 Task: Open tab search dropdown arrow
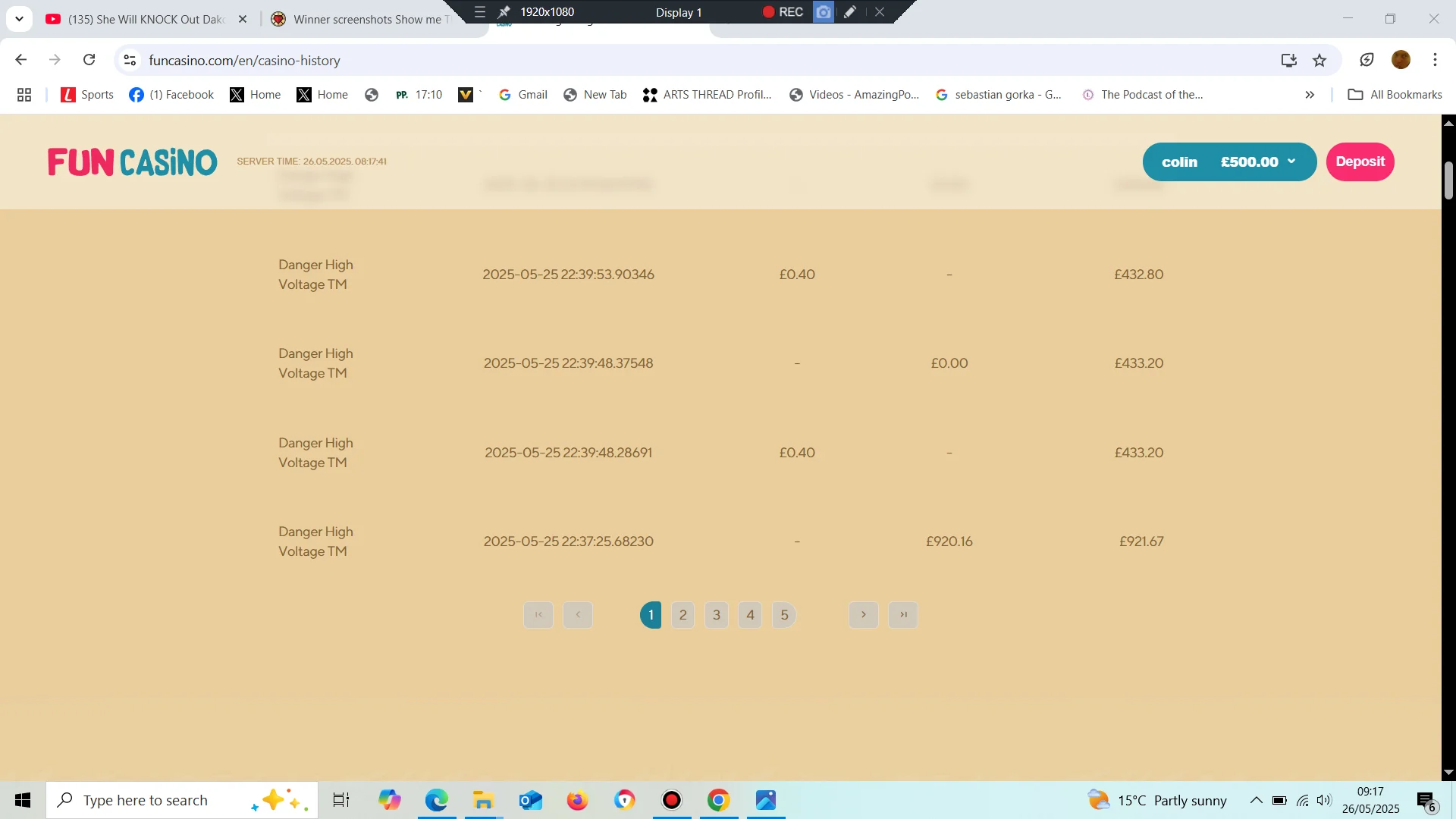pos(19,19)
